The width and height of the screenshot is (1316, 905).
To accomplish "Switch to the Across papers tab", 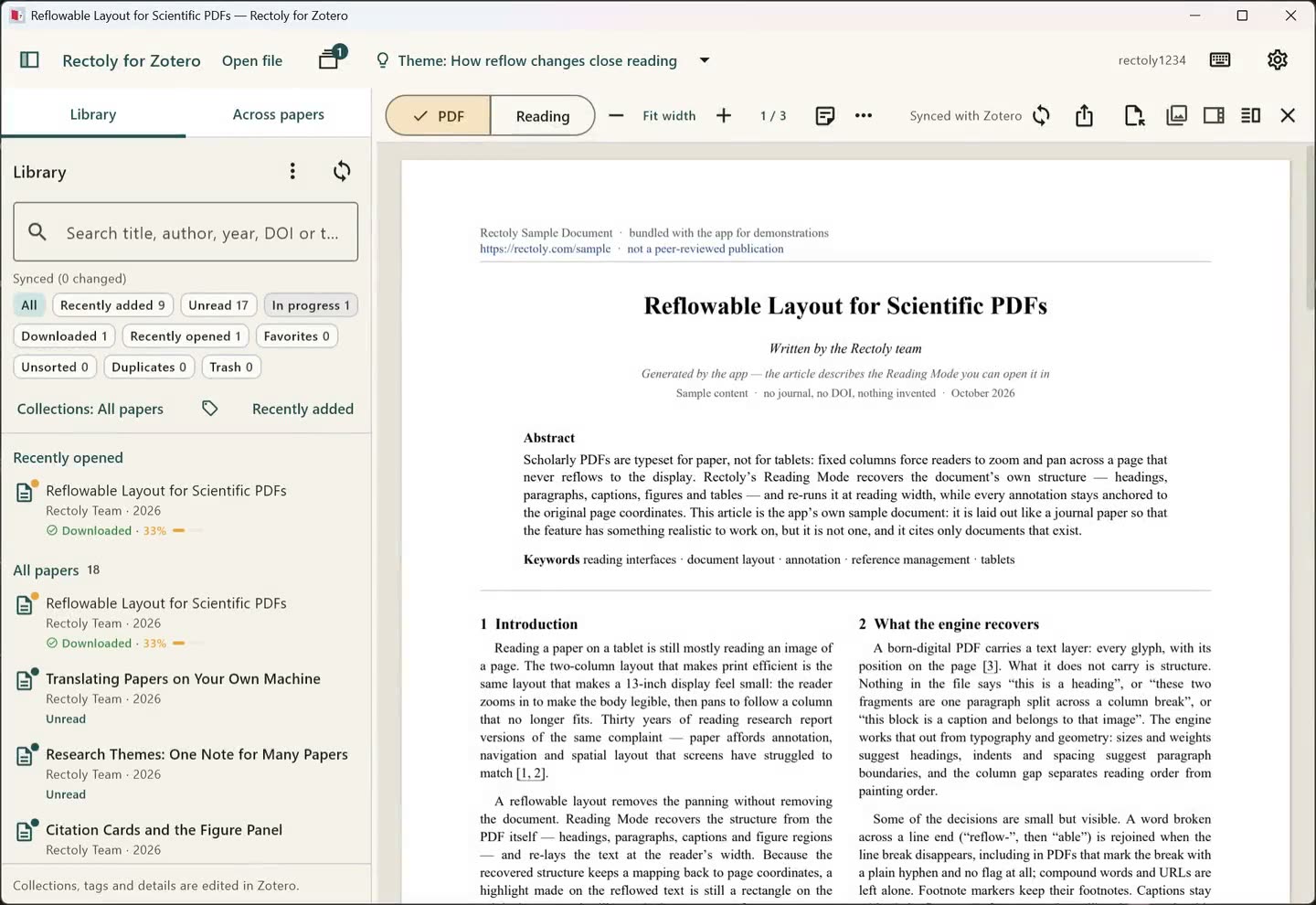I will point(279,114).
